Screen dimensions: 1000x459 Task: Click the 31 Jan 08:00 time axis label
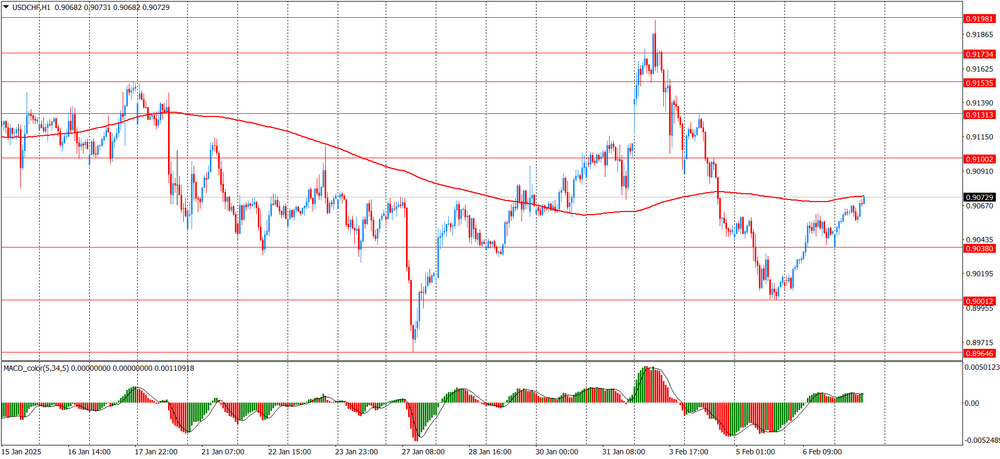(x=622, y=452)
